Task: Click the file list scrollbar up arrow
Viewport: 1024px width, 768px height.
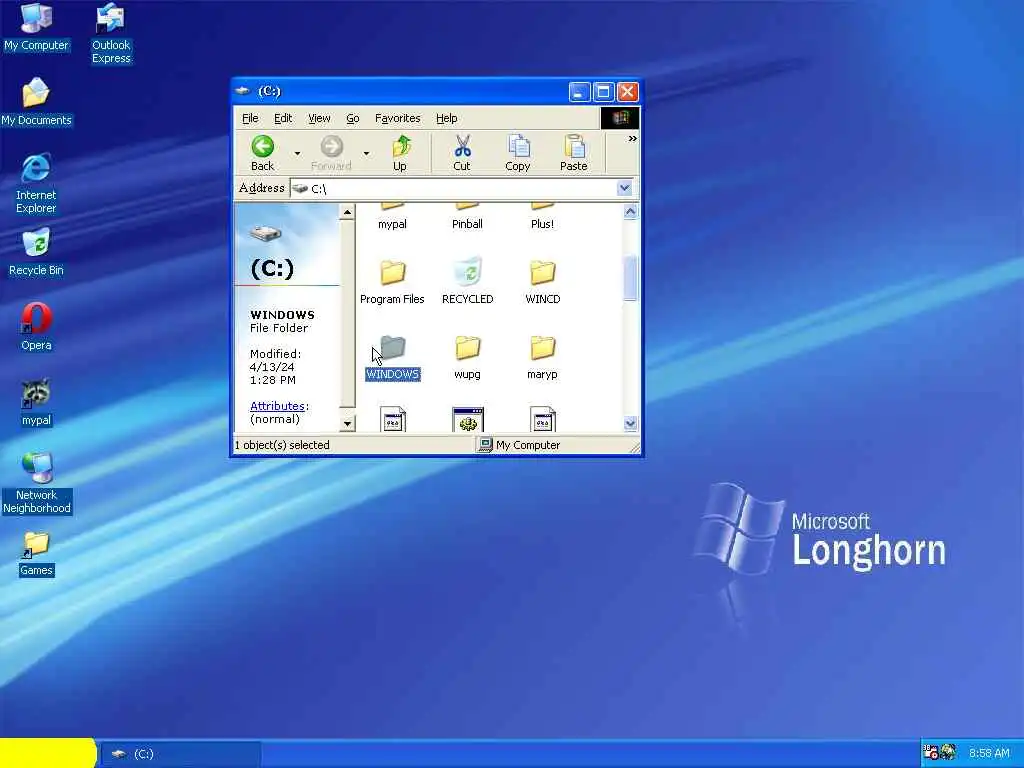Action: click(630, 212)
